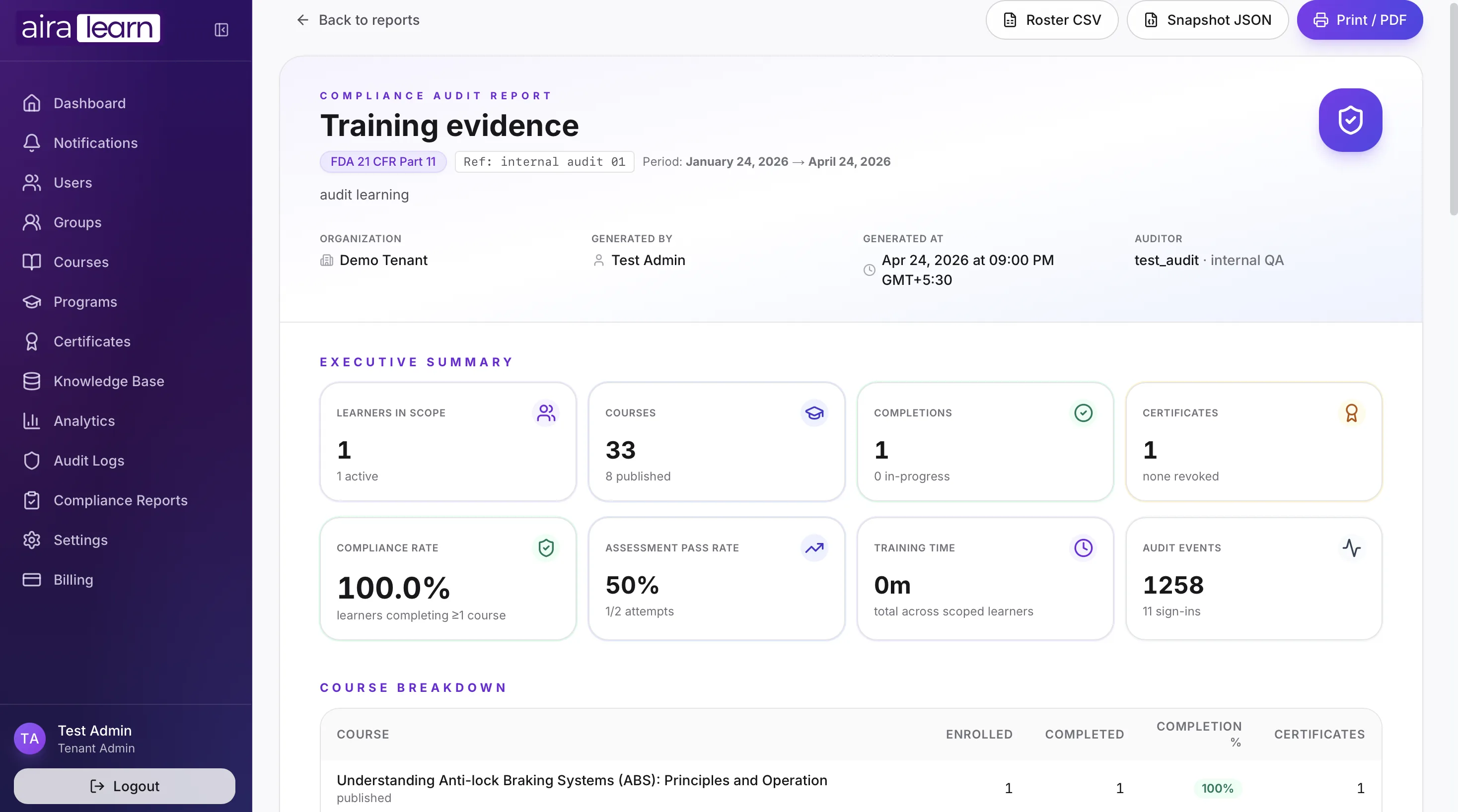Click the "8 published" subtext

tap(638, 476)
